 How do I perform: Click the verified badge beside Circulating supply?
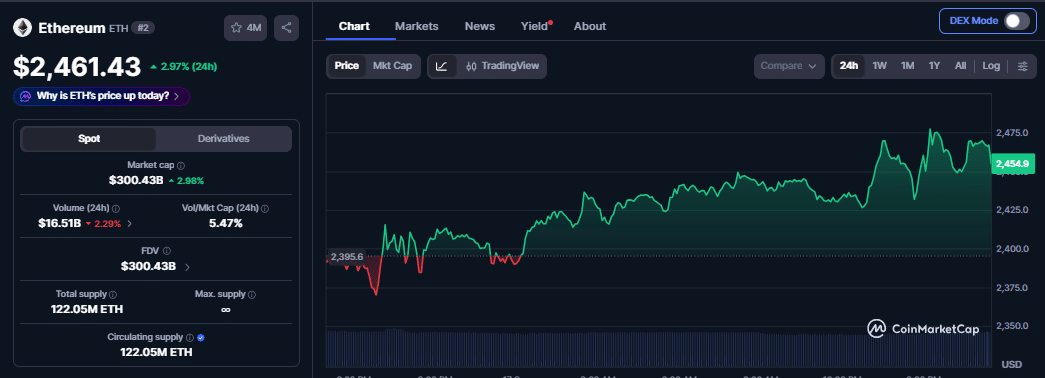201,337
